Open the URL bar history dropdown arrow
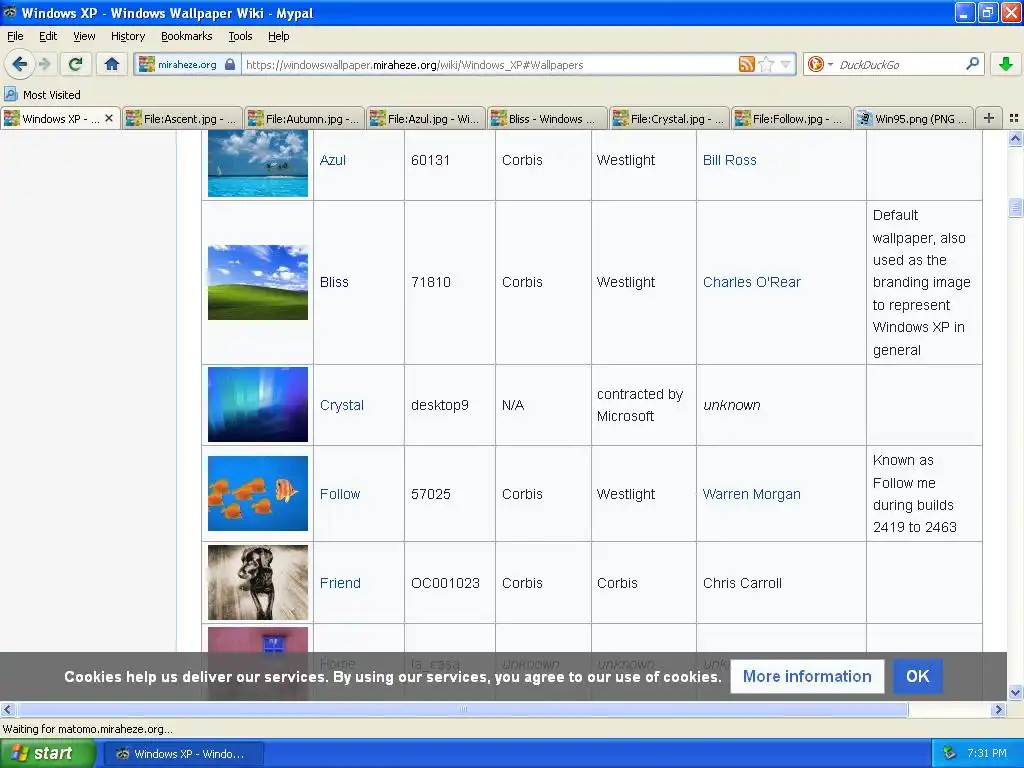The height and width of the screenshot is (768, 1024). (x=786, y=64)
